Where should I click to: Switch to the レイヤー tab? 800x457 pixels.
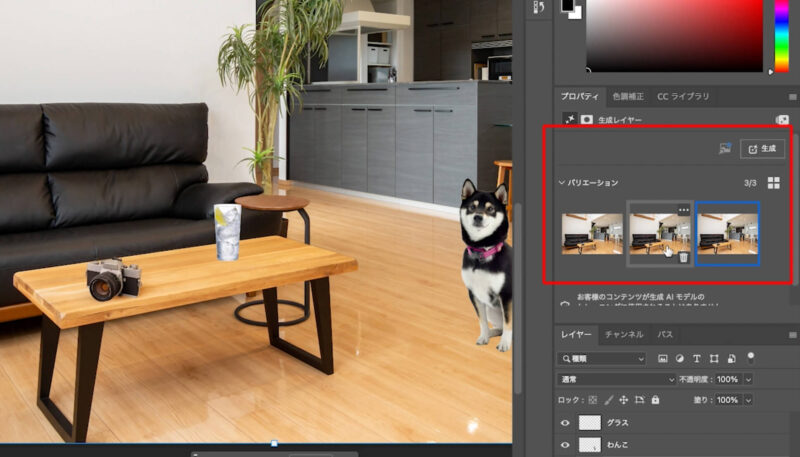[x=577, y=335]
